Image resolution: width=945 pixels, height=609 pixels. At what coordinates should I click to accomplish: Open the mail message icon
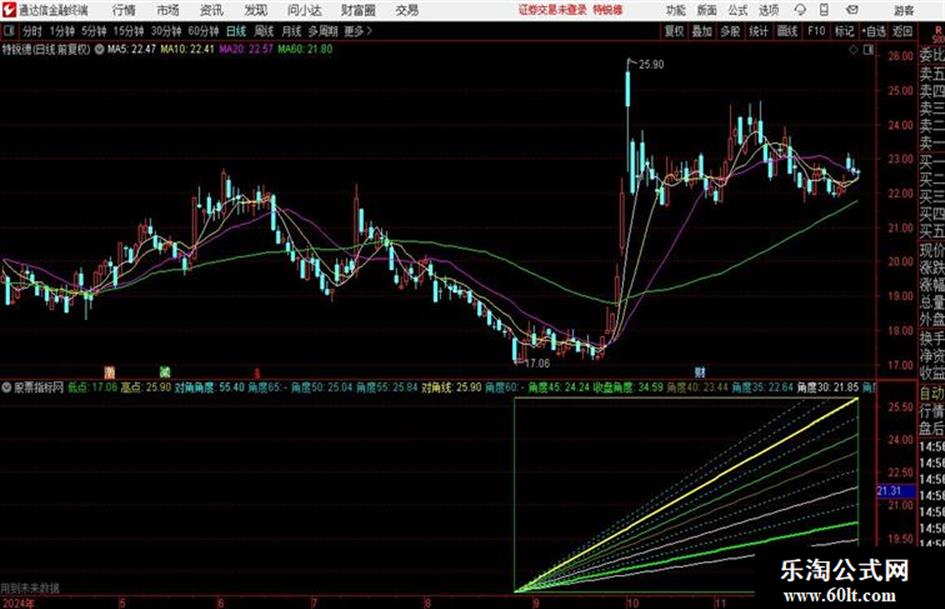852,10
